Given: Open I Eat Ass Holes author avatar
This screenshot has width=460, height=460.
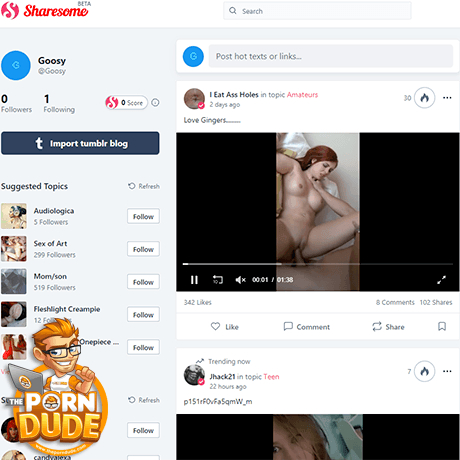Looking at the screenshot, I should (194, 99).
